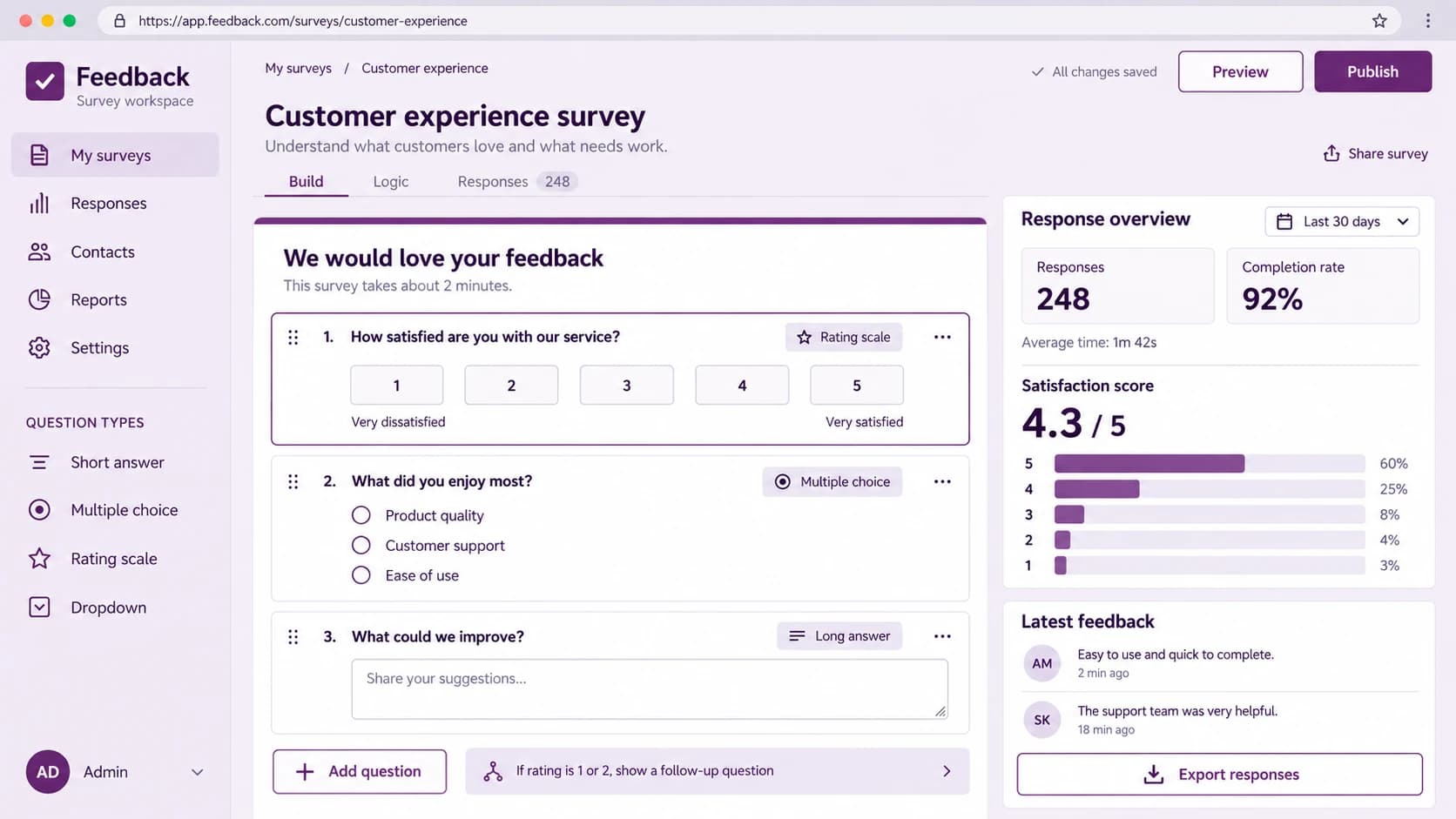Select Short answer lines icon

(x=39, y=462)
